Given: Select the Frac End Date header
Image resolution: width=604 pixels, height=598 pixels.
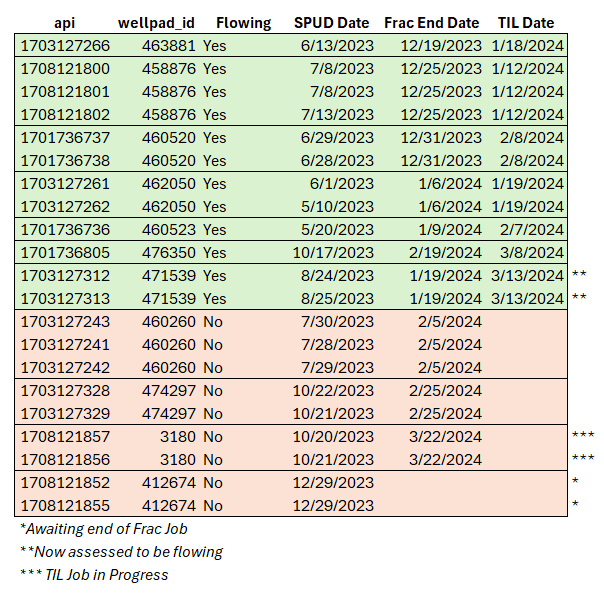Looking at the screenshot, I should (x=432, y=23).
